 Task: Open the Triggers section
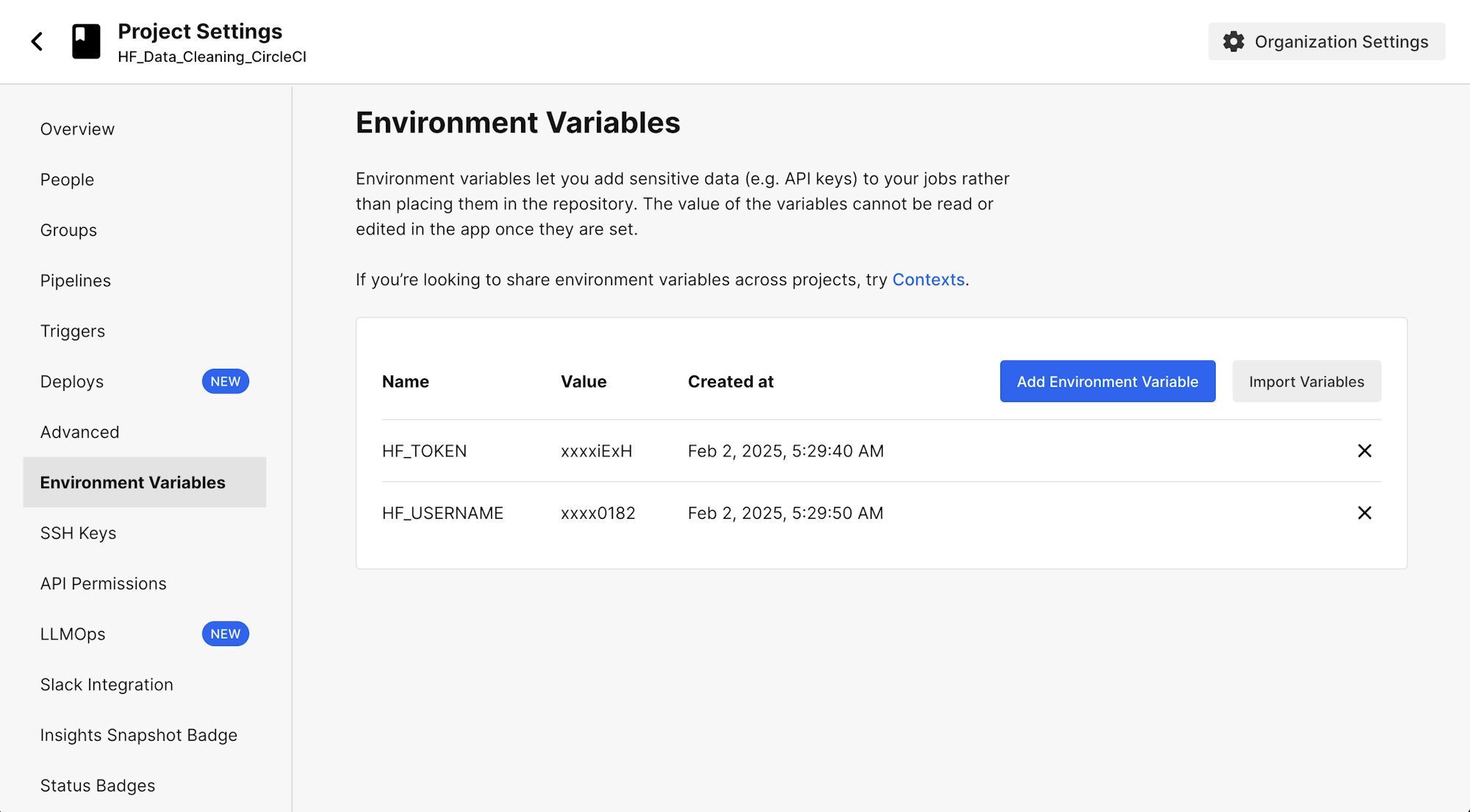(73, 331)
